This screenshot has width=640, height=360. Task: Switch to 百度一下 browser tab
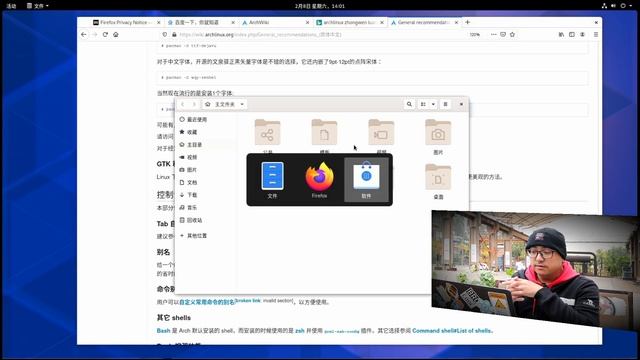pyautogui.click(x=197, y=22)
